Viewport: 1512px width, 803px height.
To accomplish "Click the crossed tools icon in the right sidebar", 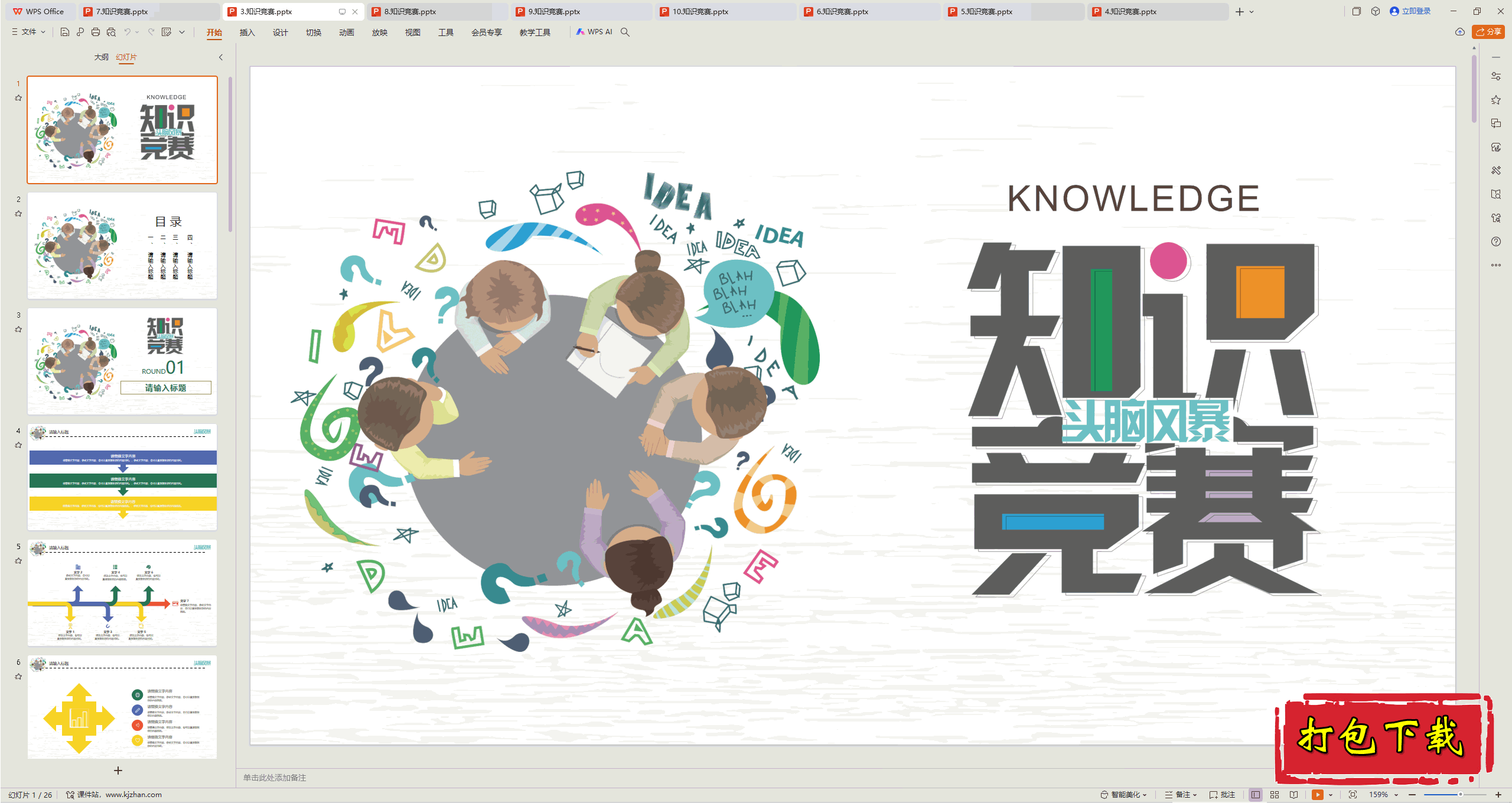I will 1496,171.
